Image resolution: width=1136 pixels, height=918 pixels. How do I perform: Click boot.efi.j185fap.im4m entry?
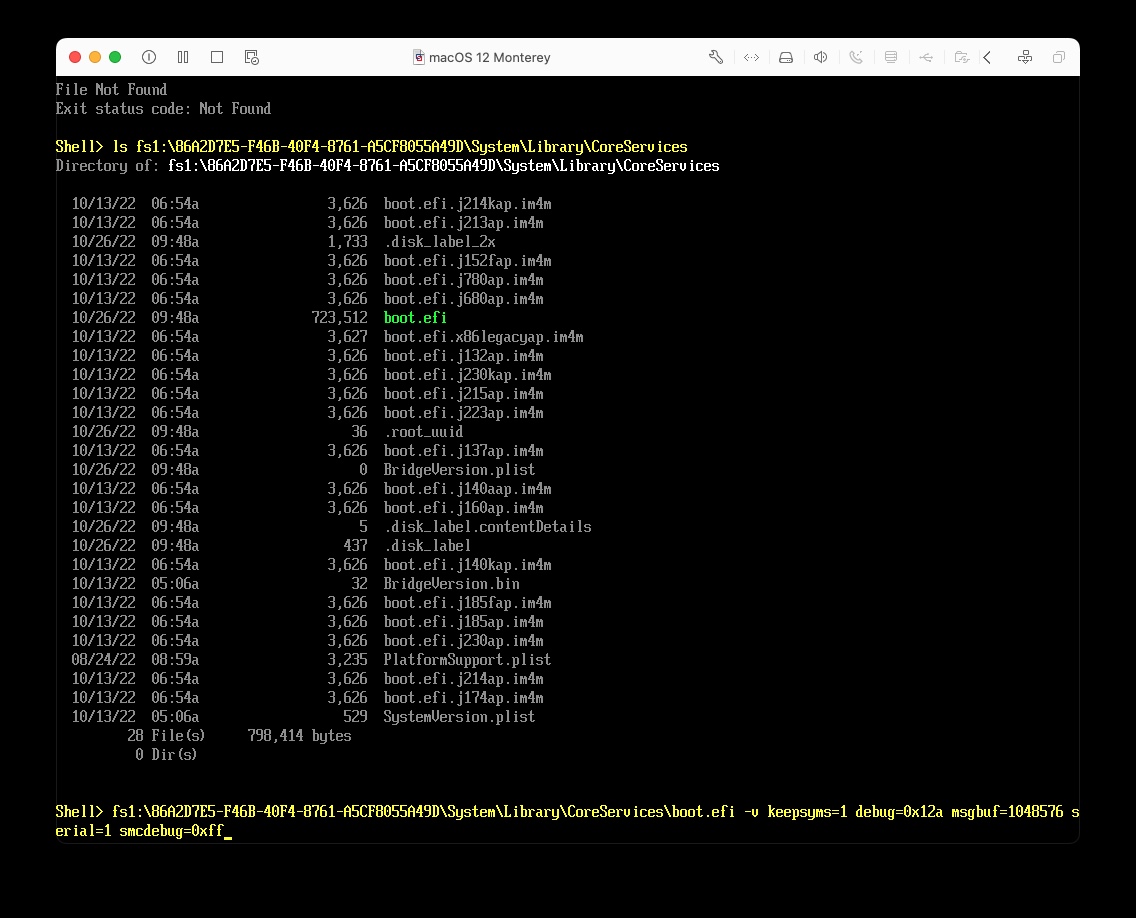pos(467,602)
